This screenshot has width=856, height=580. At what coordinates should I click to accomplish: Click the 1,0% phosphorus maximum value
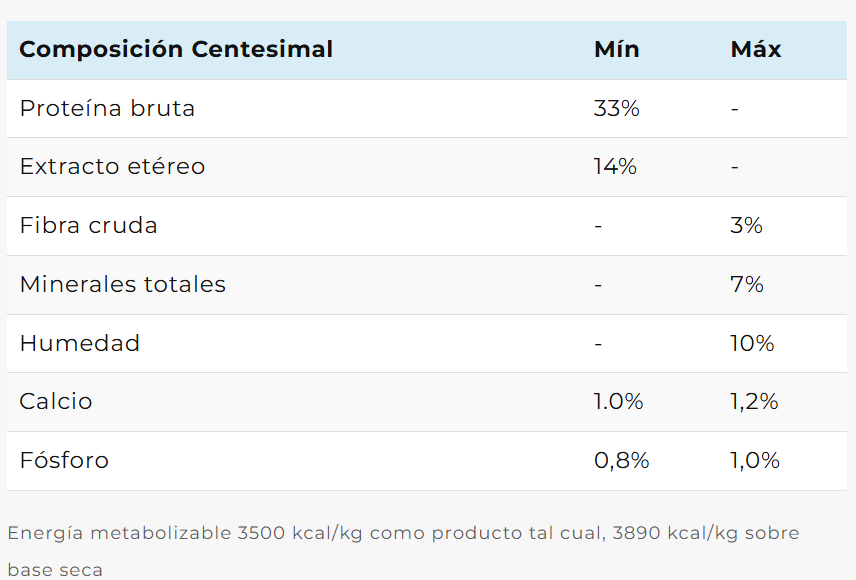[755, 460]
